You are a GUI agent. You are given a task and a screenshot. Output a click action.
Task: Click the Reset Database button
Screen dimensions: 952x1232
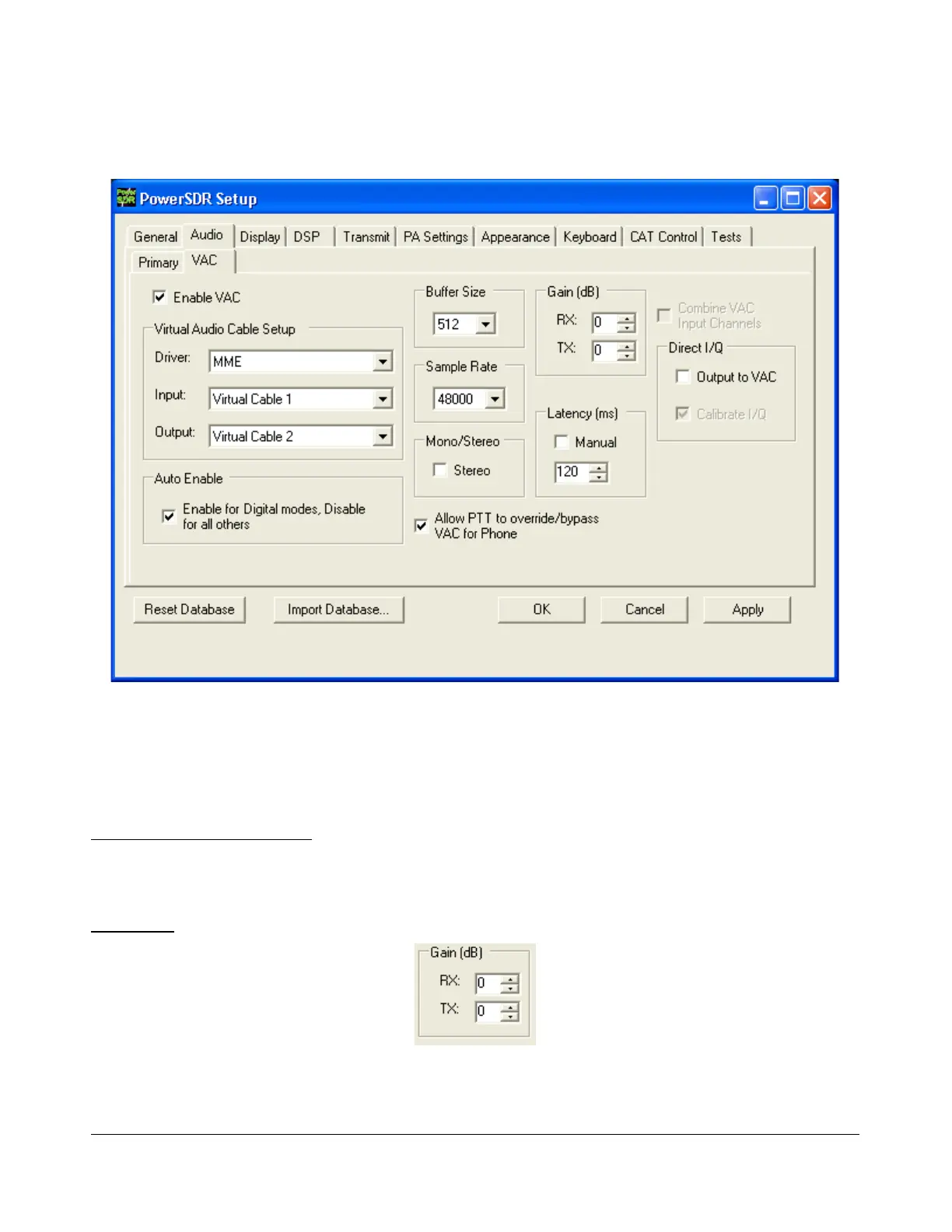click(189, 610)
